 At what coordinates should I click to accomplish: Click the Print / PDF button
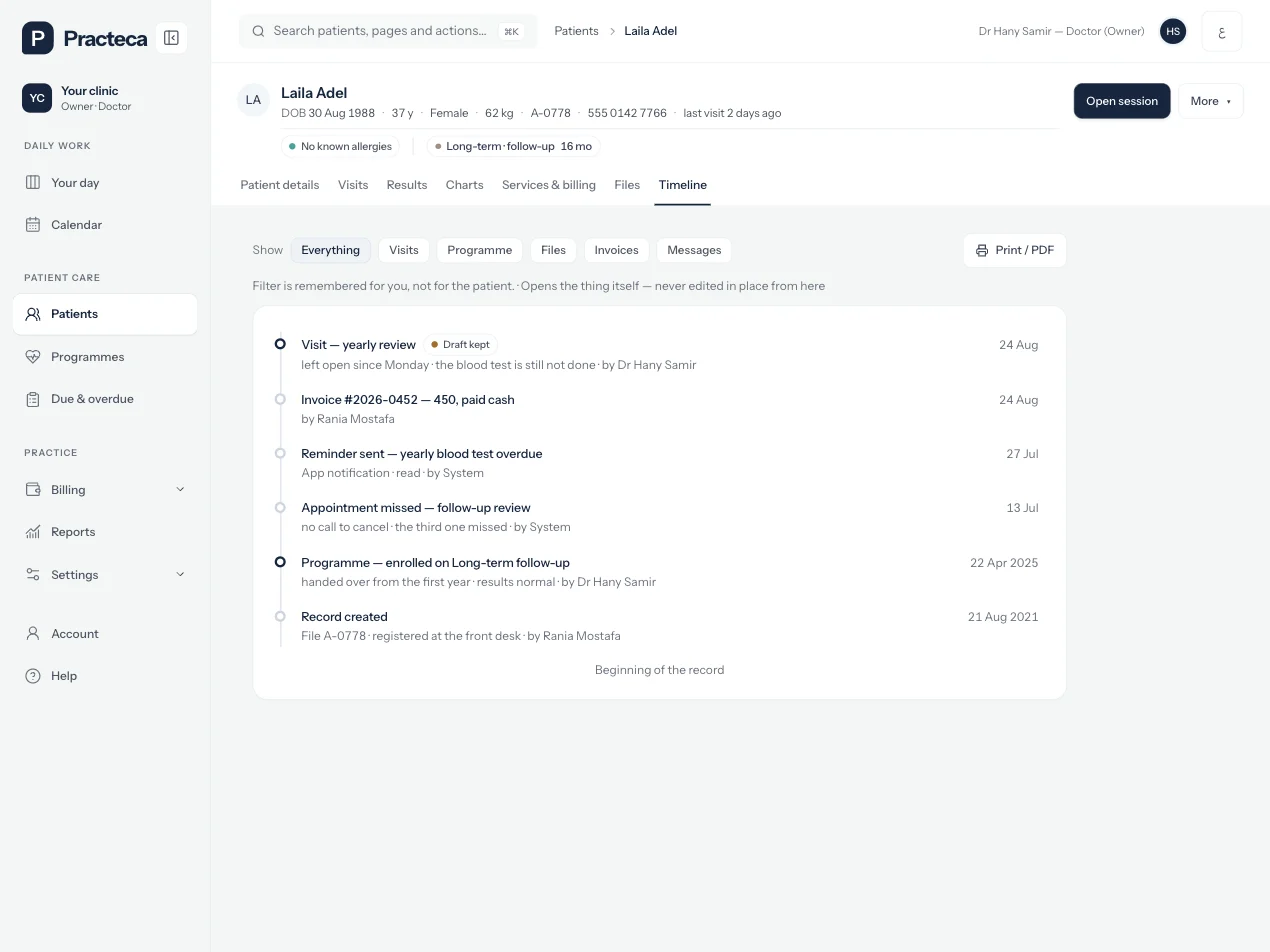1015,250
